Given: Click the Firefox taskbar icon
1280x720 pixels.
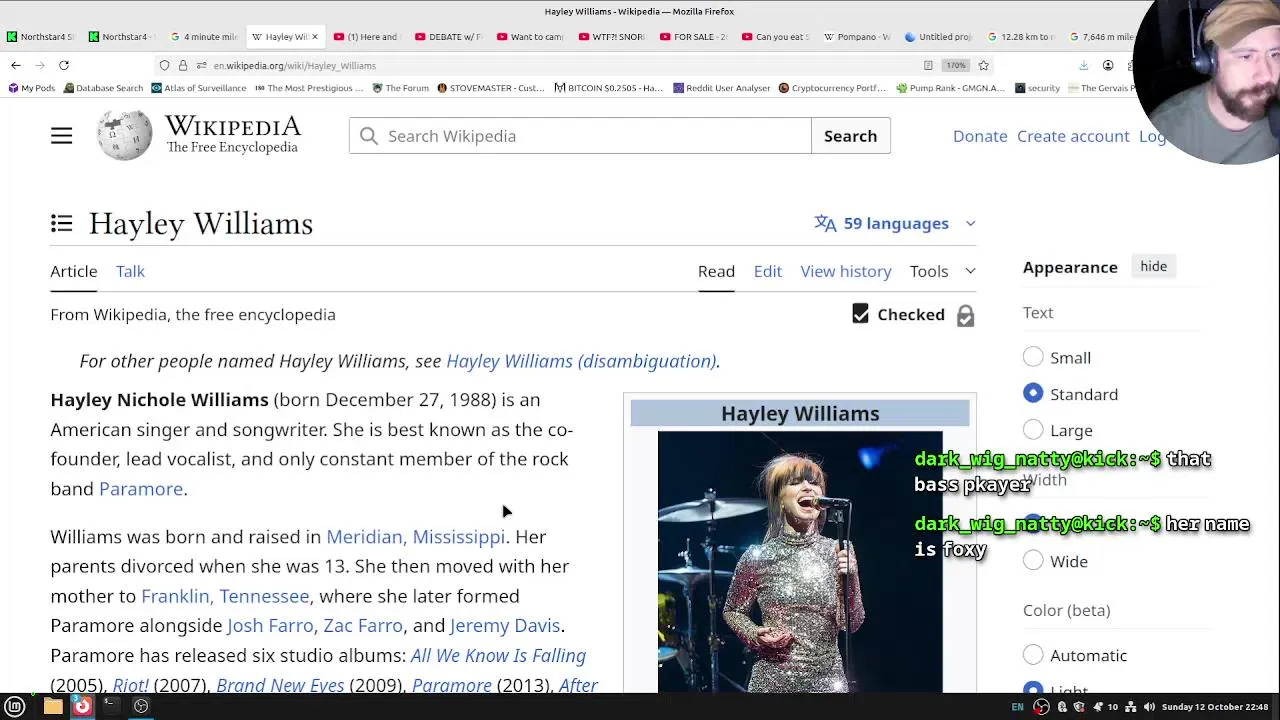Looking at the screenshot, I should pos(82,706).
